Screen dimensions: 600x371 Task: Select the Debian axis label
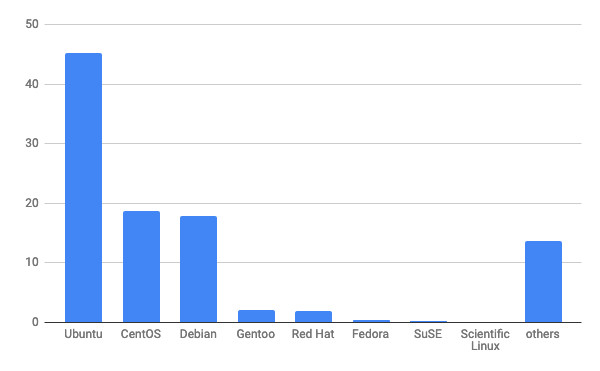tap(198, 334)
